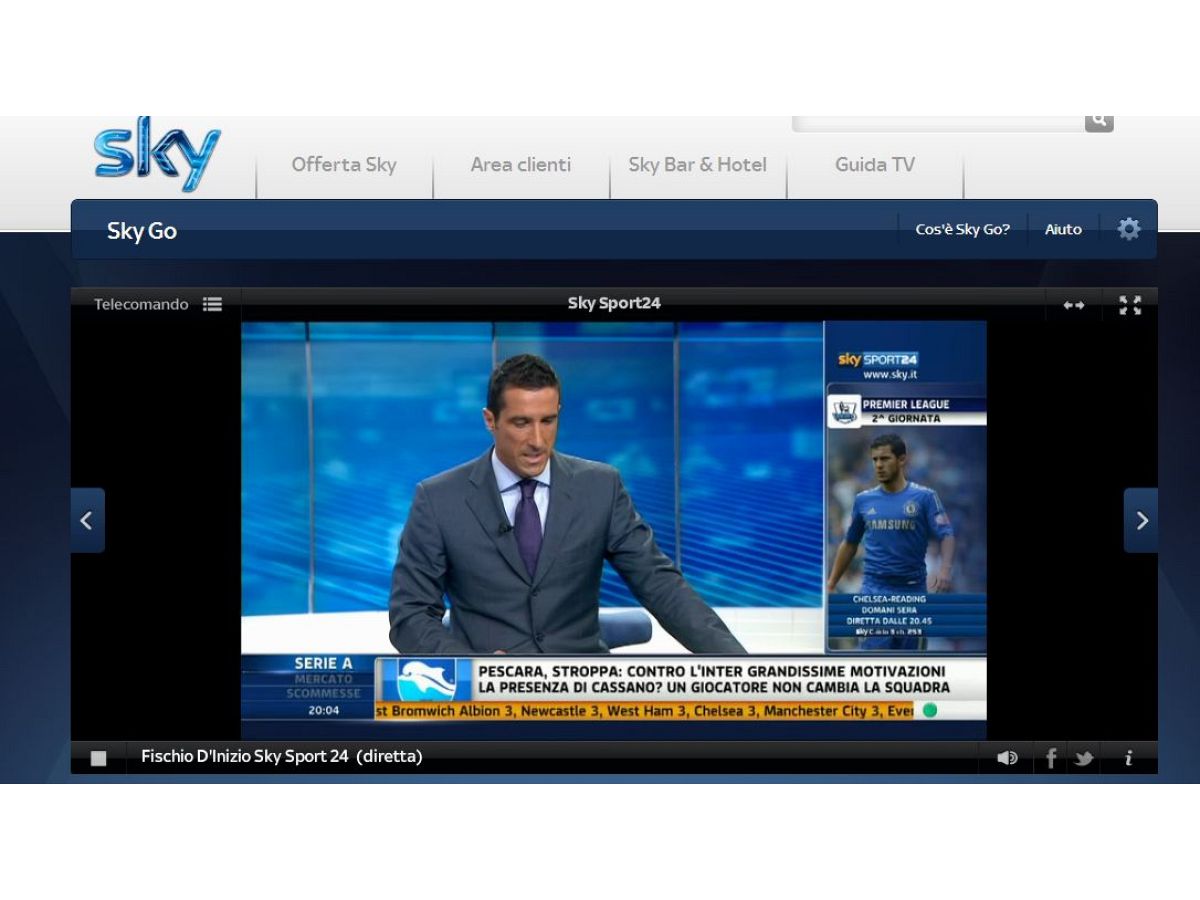
Task: Show program info with the i icon
Action: [1128, 758]
